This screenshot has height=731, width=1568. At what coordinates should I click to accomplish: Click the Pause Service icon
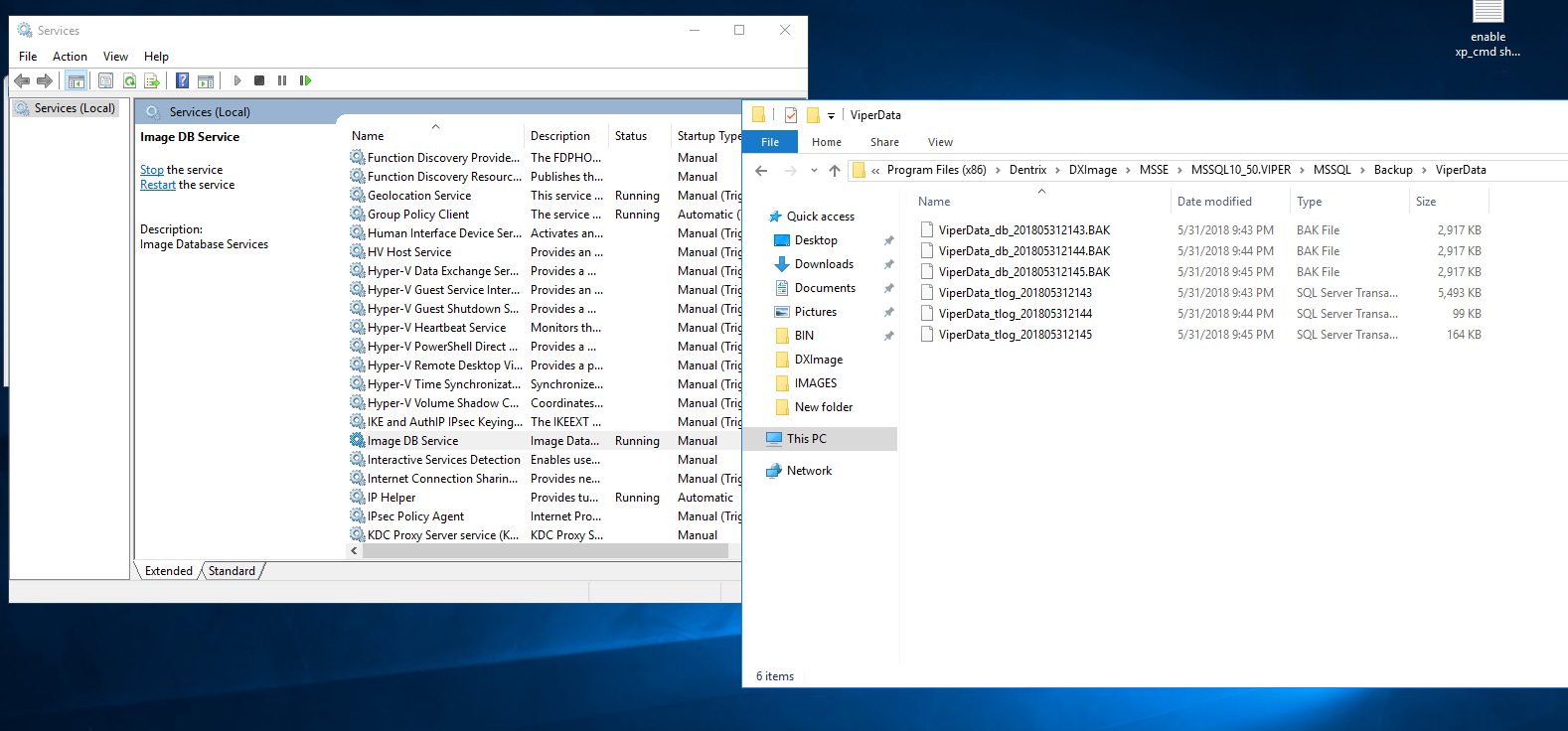[x=282, y=80]
